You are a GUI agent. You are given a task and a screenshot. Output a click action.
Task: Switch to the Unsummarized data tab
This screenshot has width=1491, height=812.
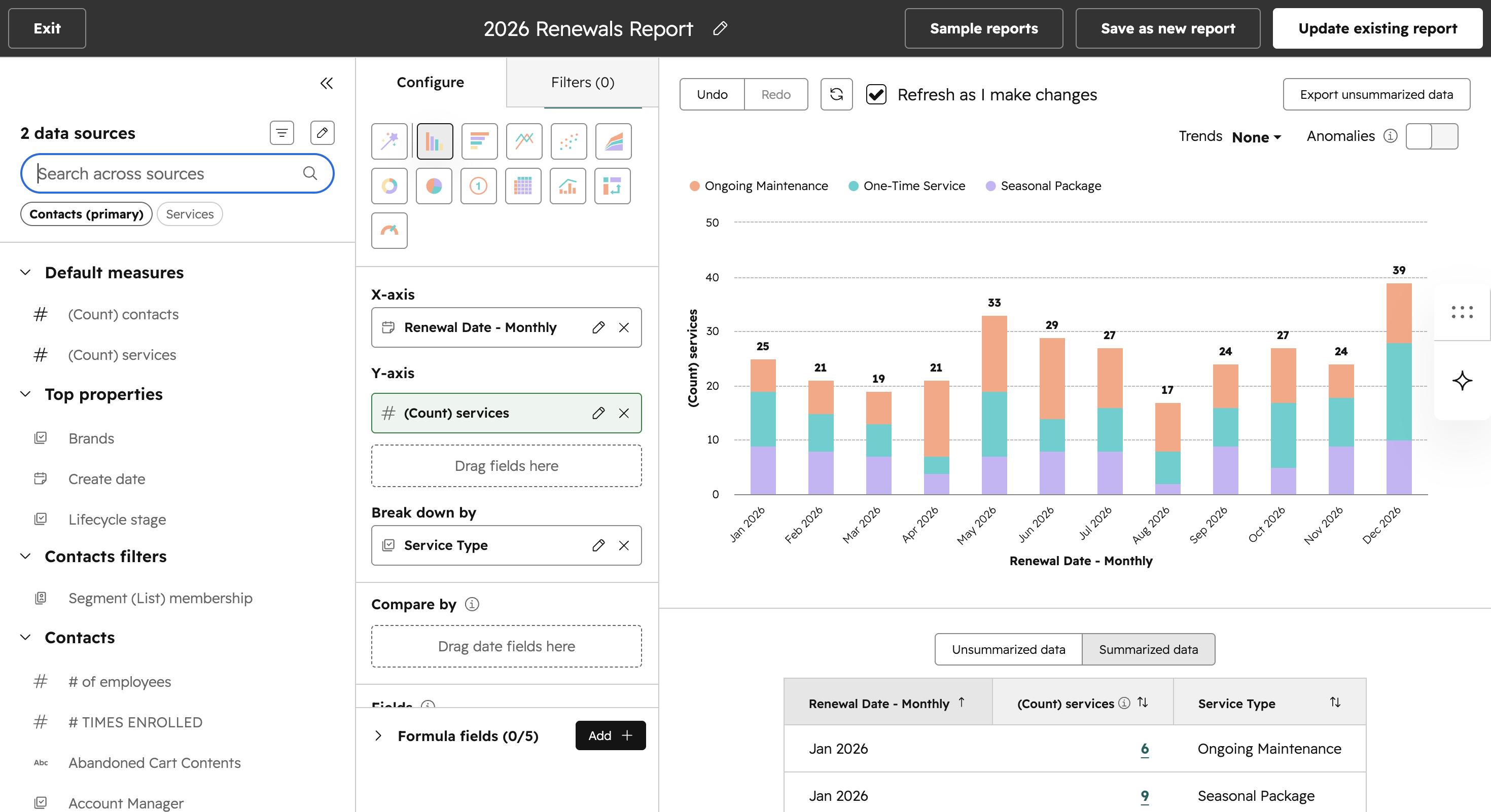pyautogui.click(x=1008, y=649)
